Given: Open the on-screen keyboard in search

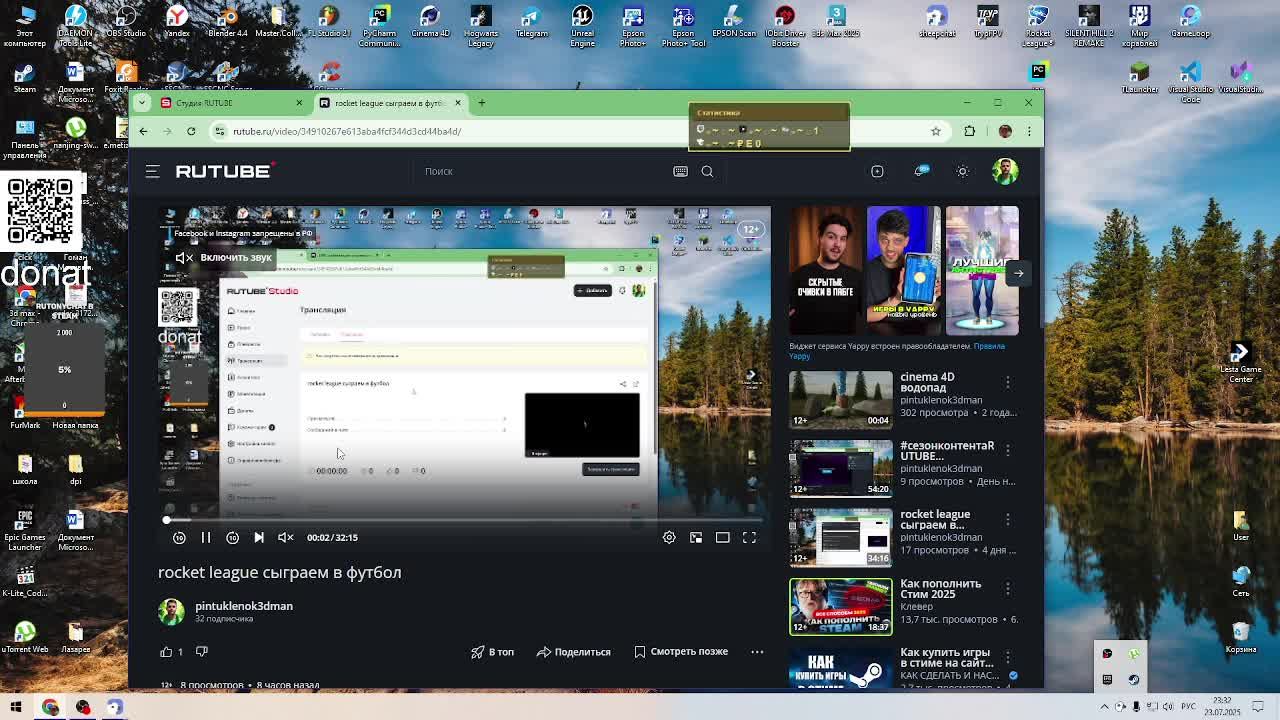Looking at the screenshot, I should point(680,171).
